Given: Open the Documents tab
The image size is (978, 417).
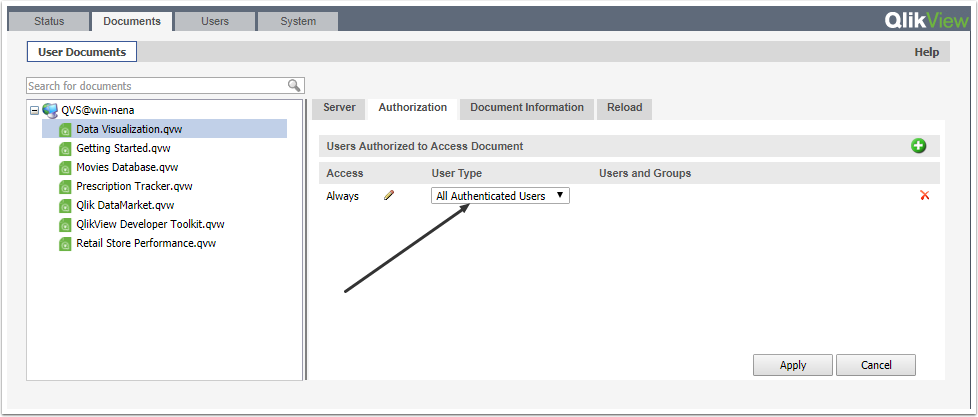Looking at the screenshot, I should (132, 21).
